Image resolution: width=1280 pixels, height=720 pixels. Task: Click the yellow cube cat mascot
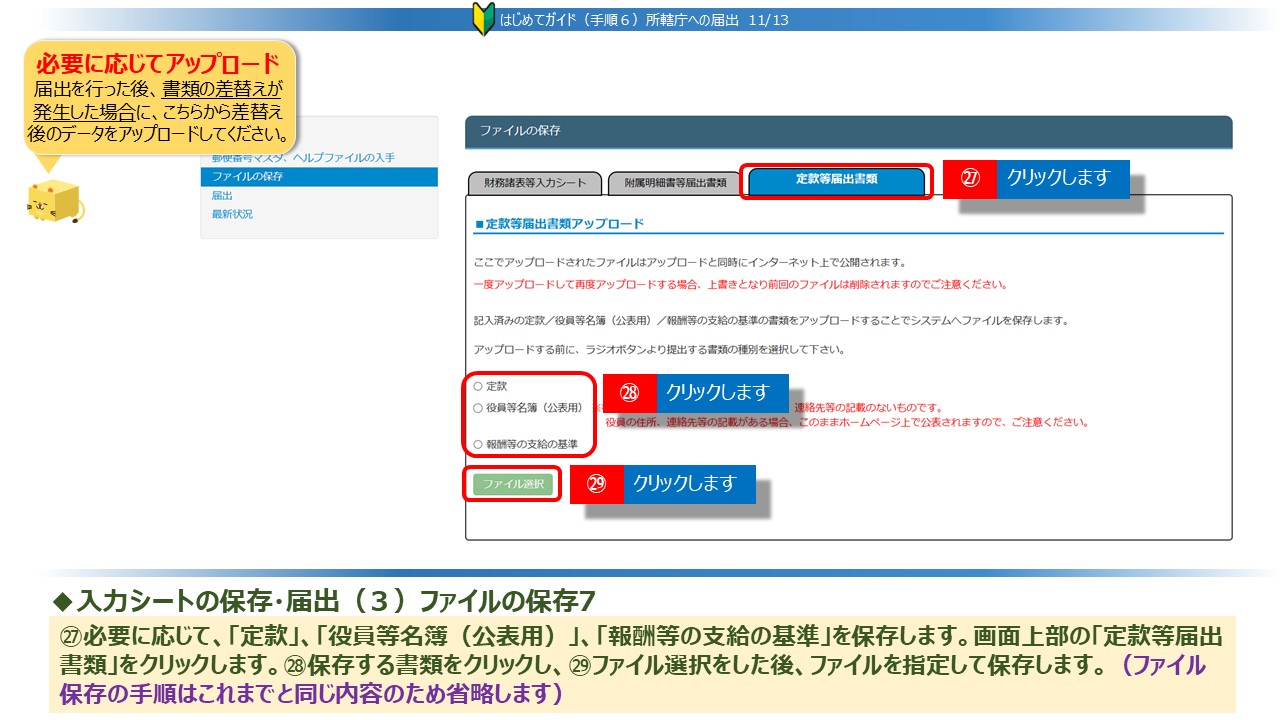[55, 201]
